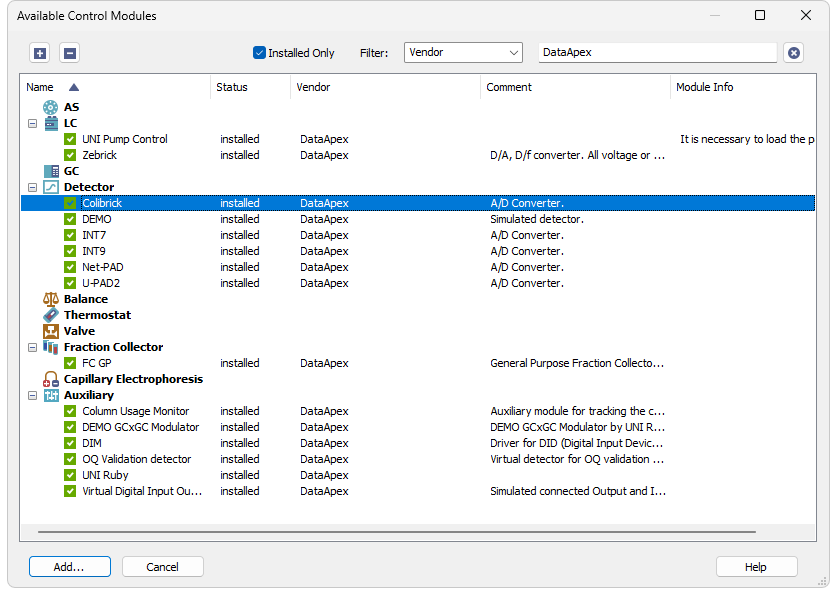Viewport: 837px width, 595px height.
Task: Collapse the Auxiliary tree node
Action: click(33, 395)
